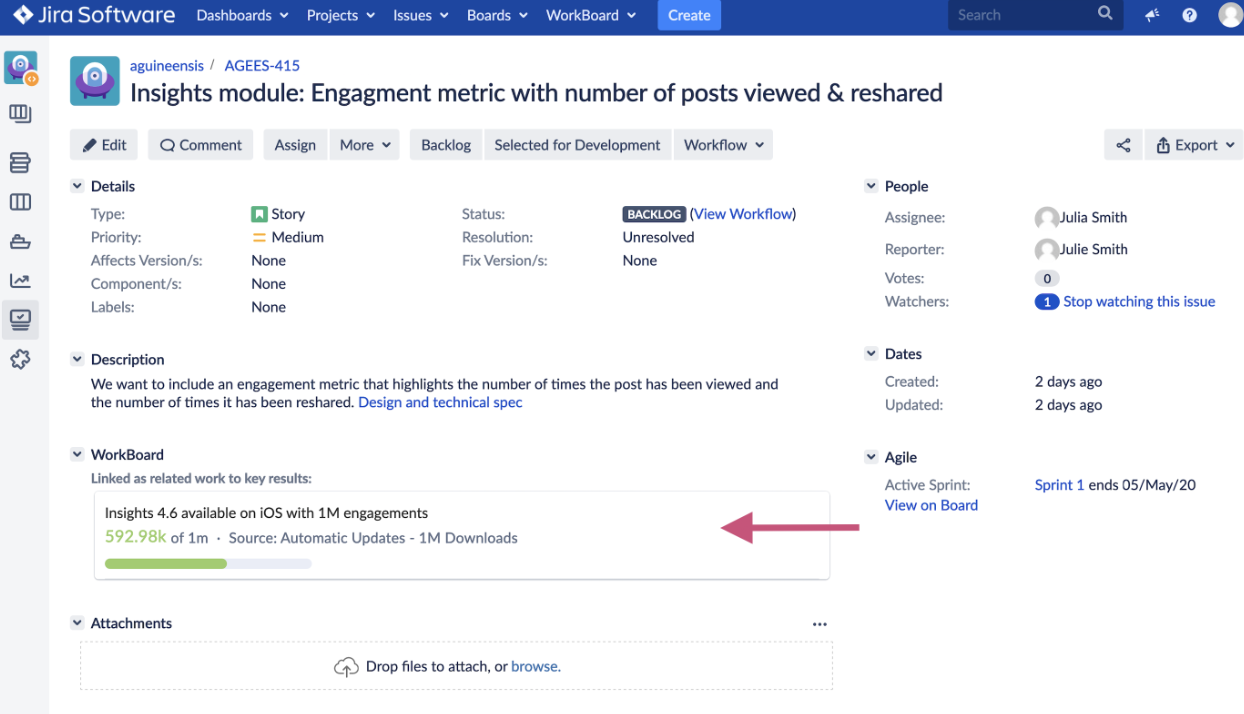1244x714 pixels.
Task: Open the add-ons puzzle icon in sidebar
Action: pyautogui.click(x=20, y=360)
